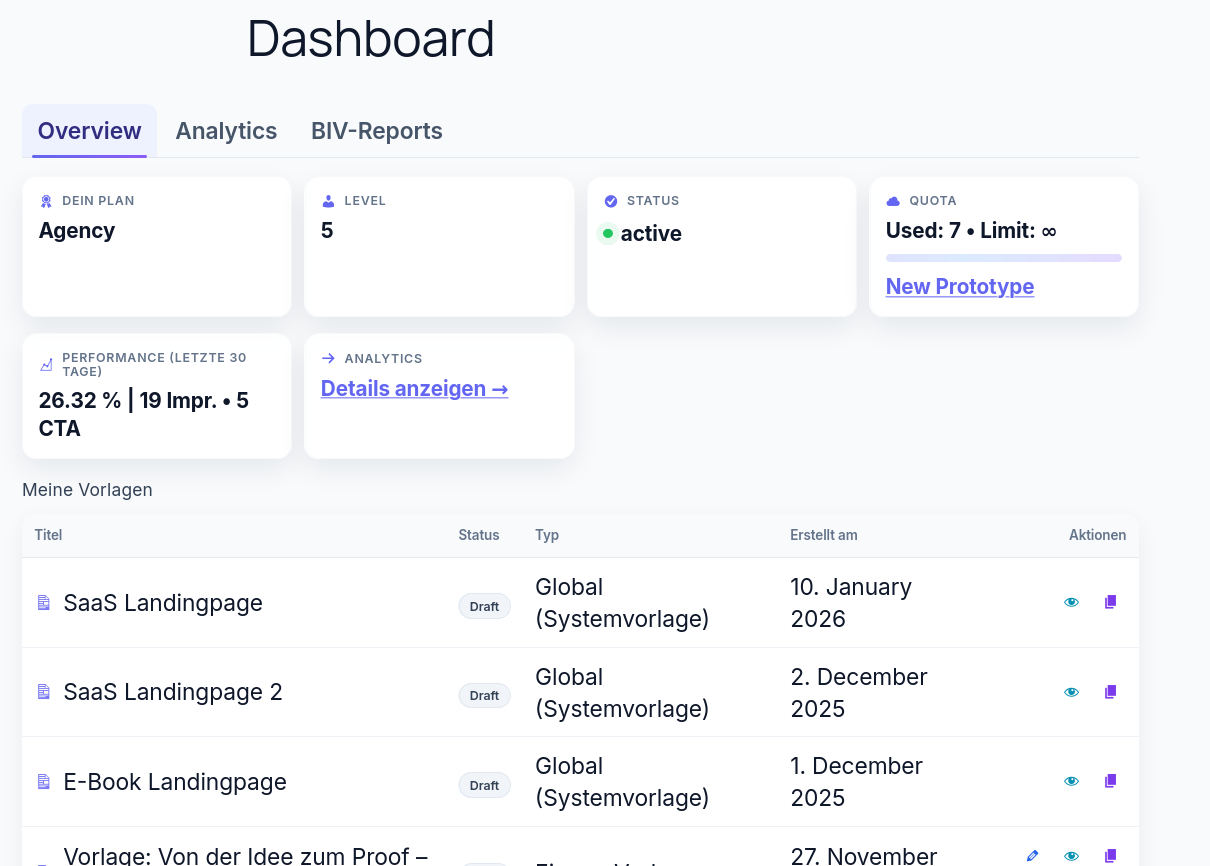Screen dimensions: 1210x866
Task: Open the New Prototype link
Action: [959, 287]
